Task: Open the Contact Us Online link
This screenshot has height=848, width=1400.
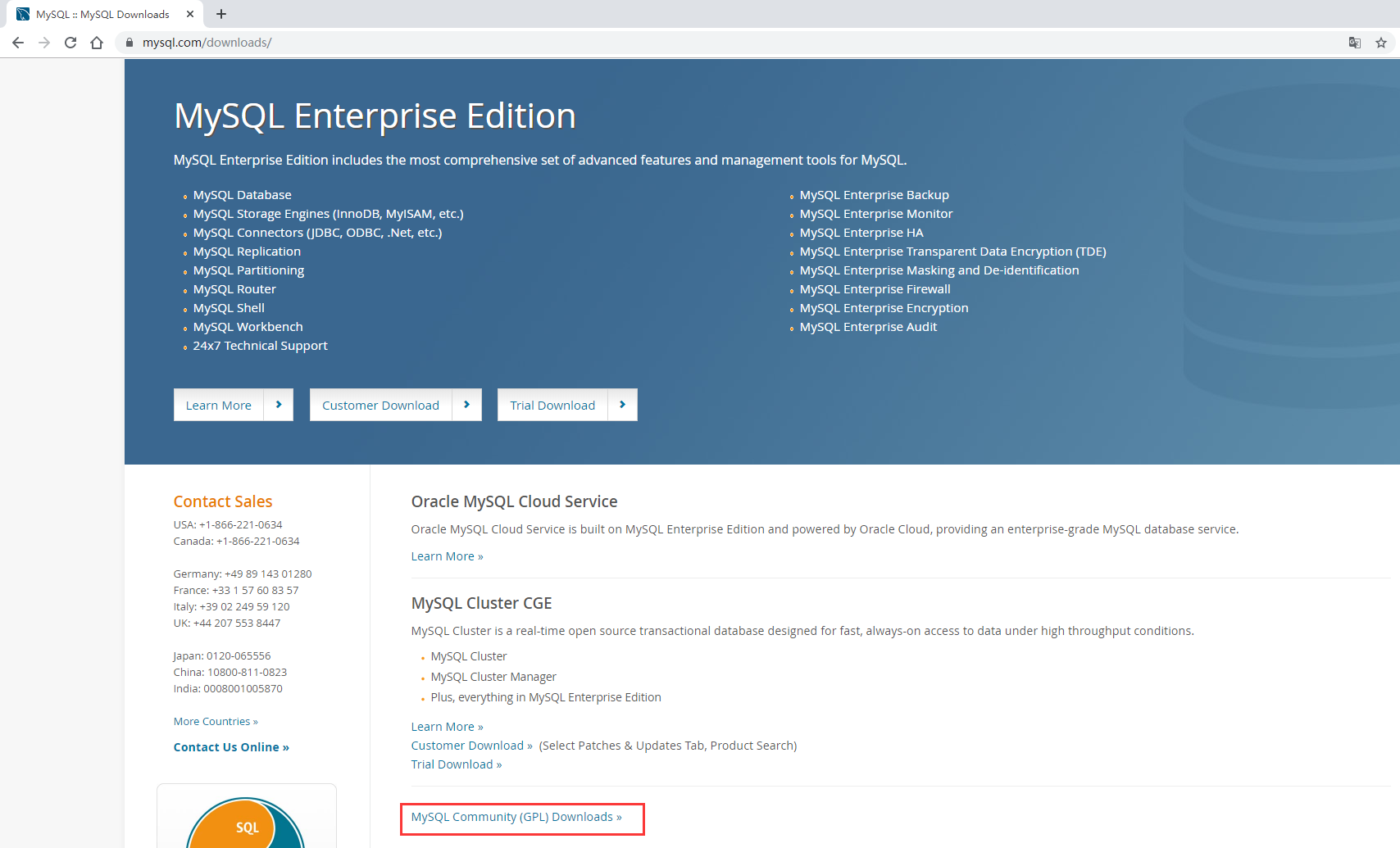Action: 231,747
